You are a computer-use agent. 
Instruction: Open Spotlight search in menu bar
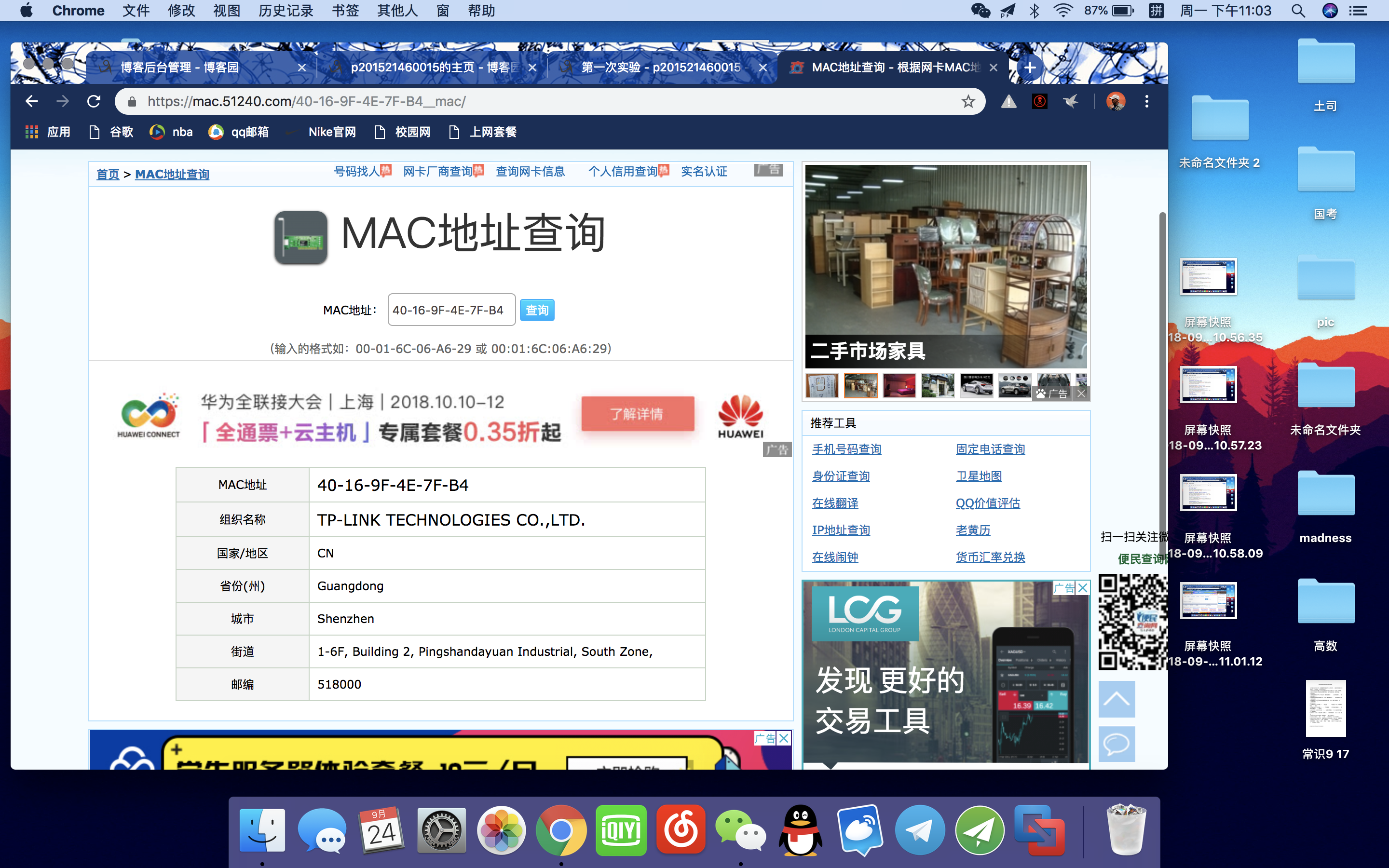tap(1298, 10)
